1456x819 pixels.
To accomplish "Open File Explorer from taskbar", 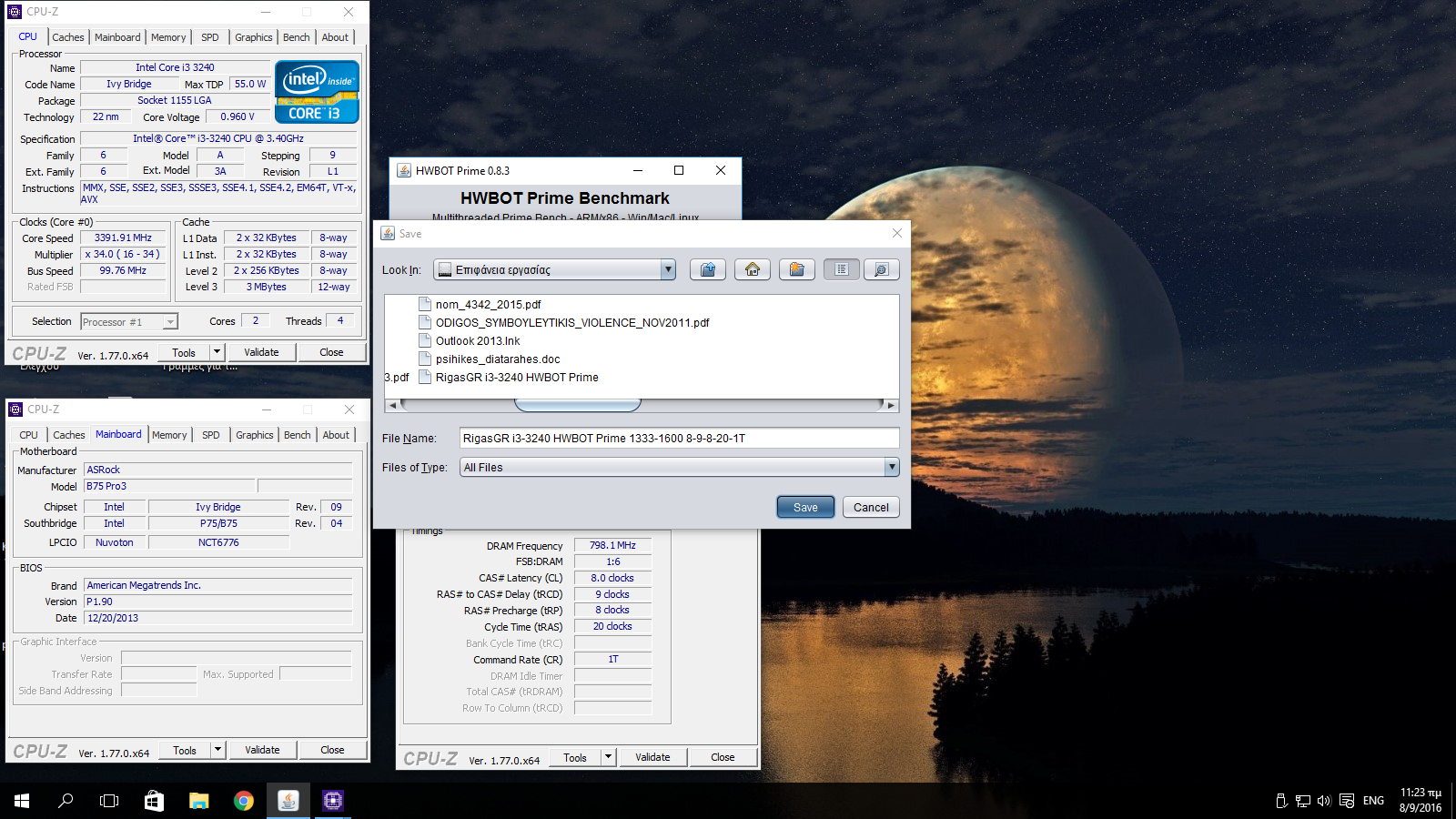I will click(x=198, y=801).
